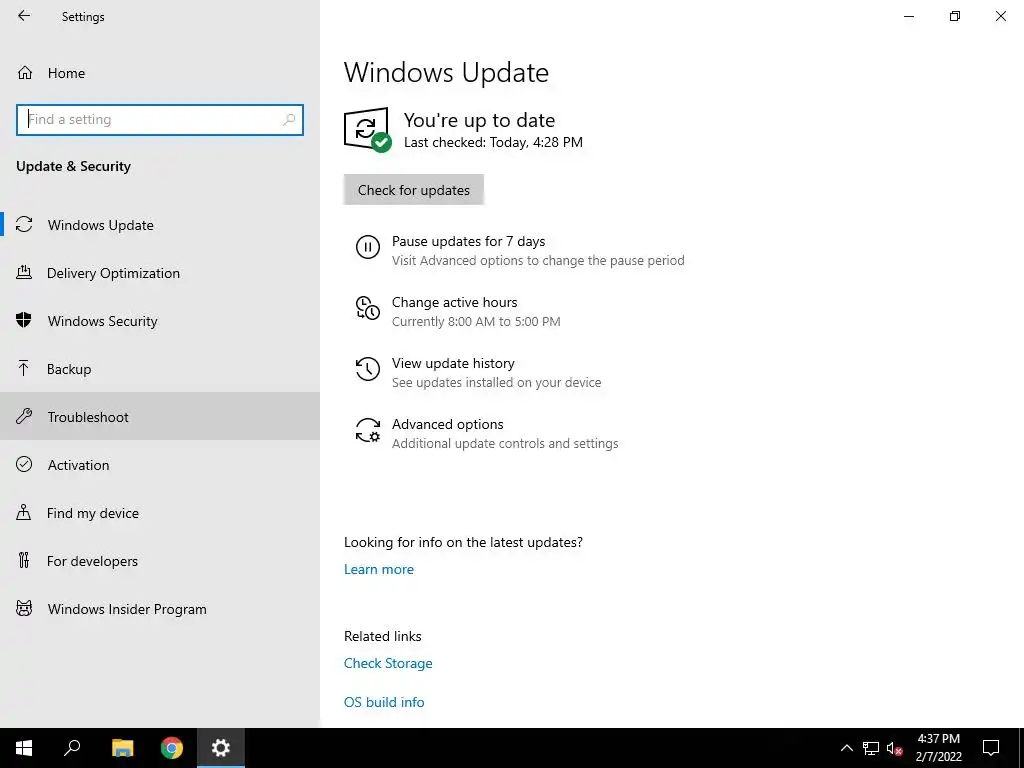Open Activation settings
This screenshot has height=768, width=1024.
(x=160, y=465)
